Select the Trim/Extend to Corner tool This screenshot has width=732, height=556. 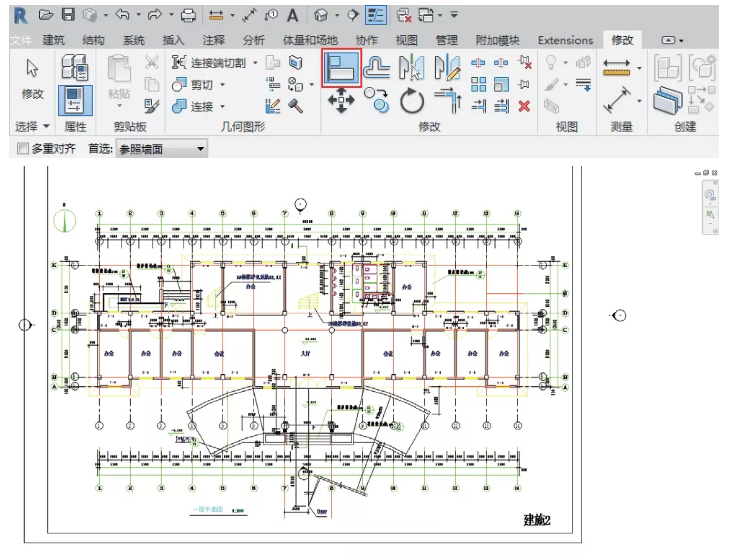point(446,100)
